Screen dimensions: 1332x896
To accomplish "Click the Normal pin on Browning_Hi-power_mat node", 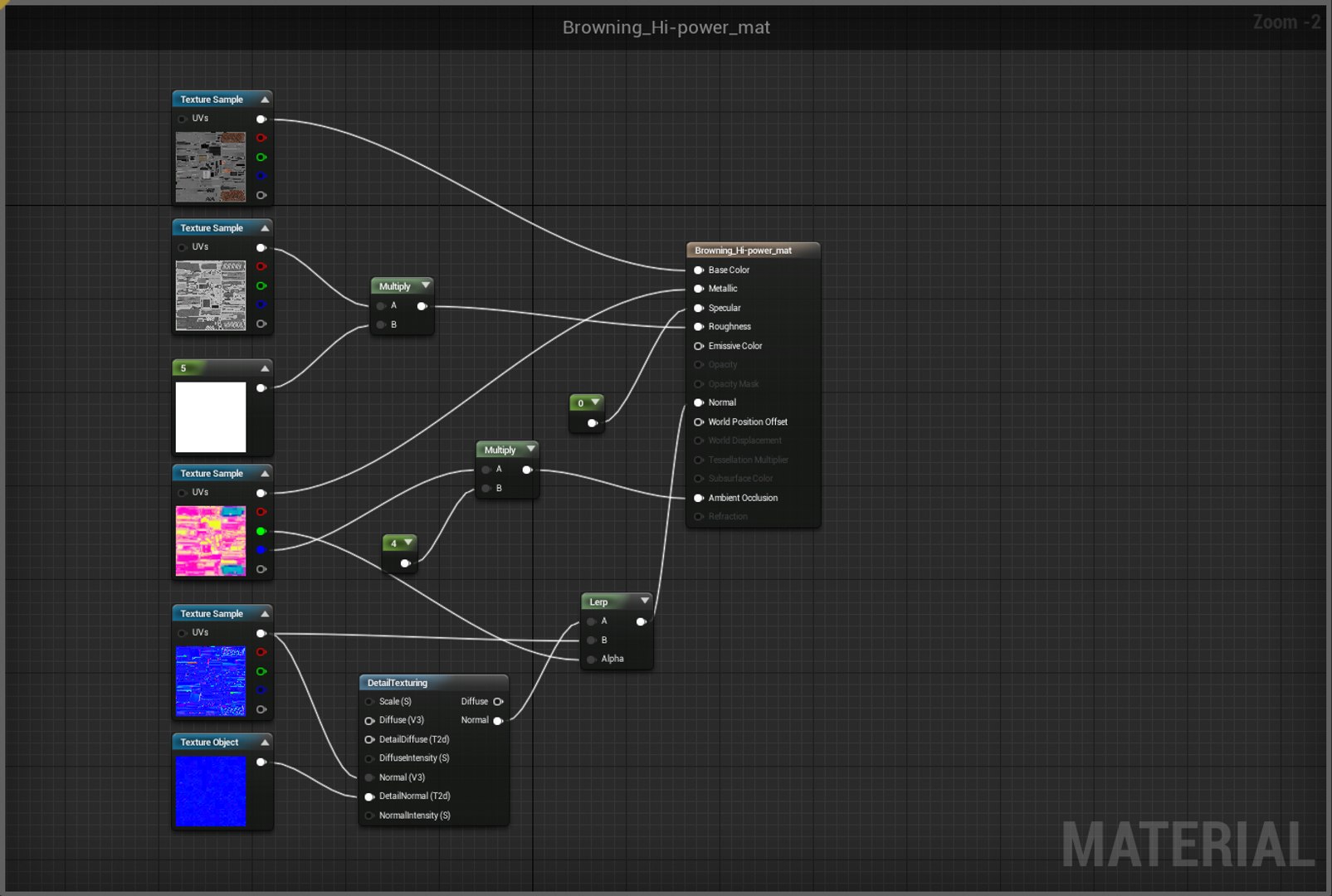I will click(699, 402).
